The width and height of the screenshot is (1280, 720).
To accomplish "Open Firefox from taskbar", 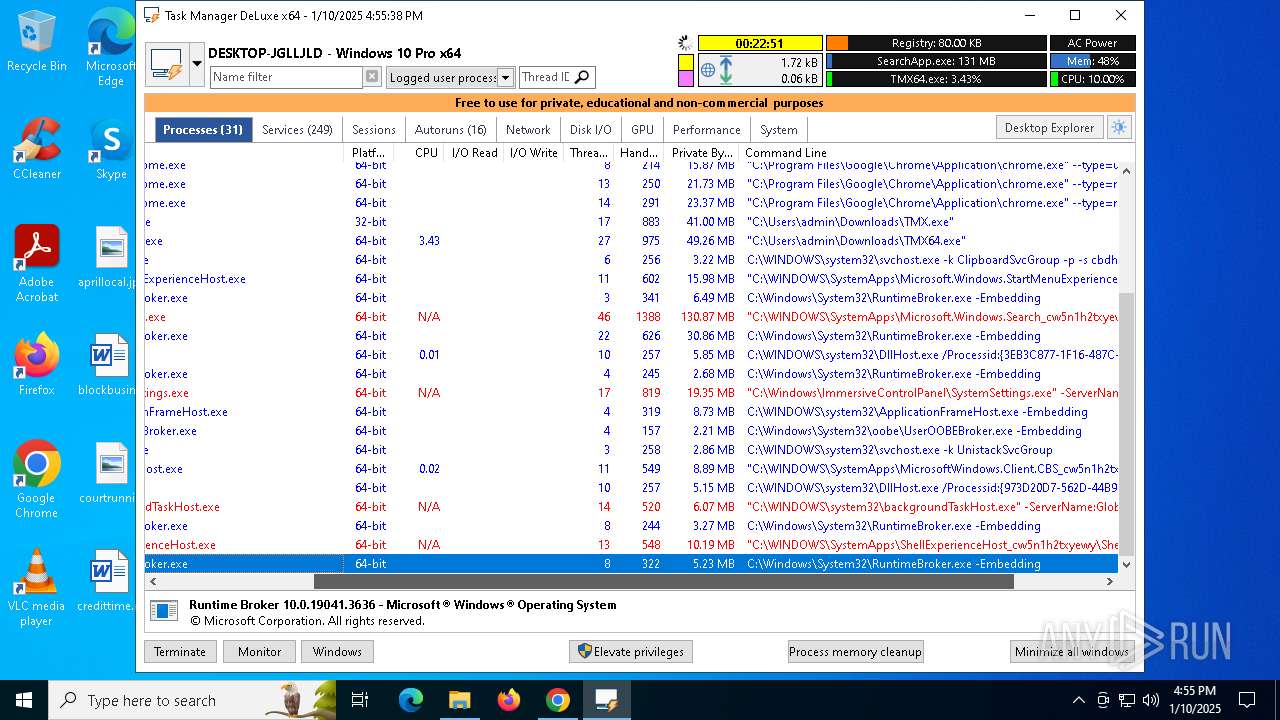I will click(509, 700).
